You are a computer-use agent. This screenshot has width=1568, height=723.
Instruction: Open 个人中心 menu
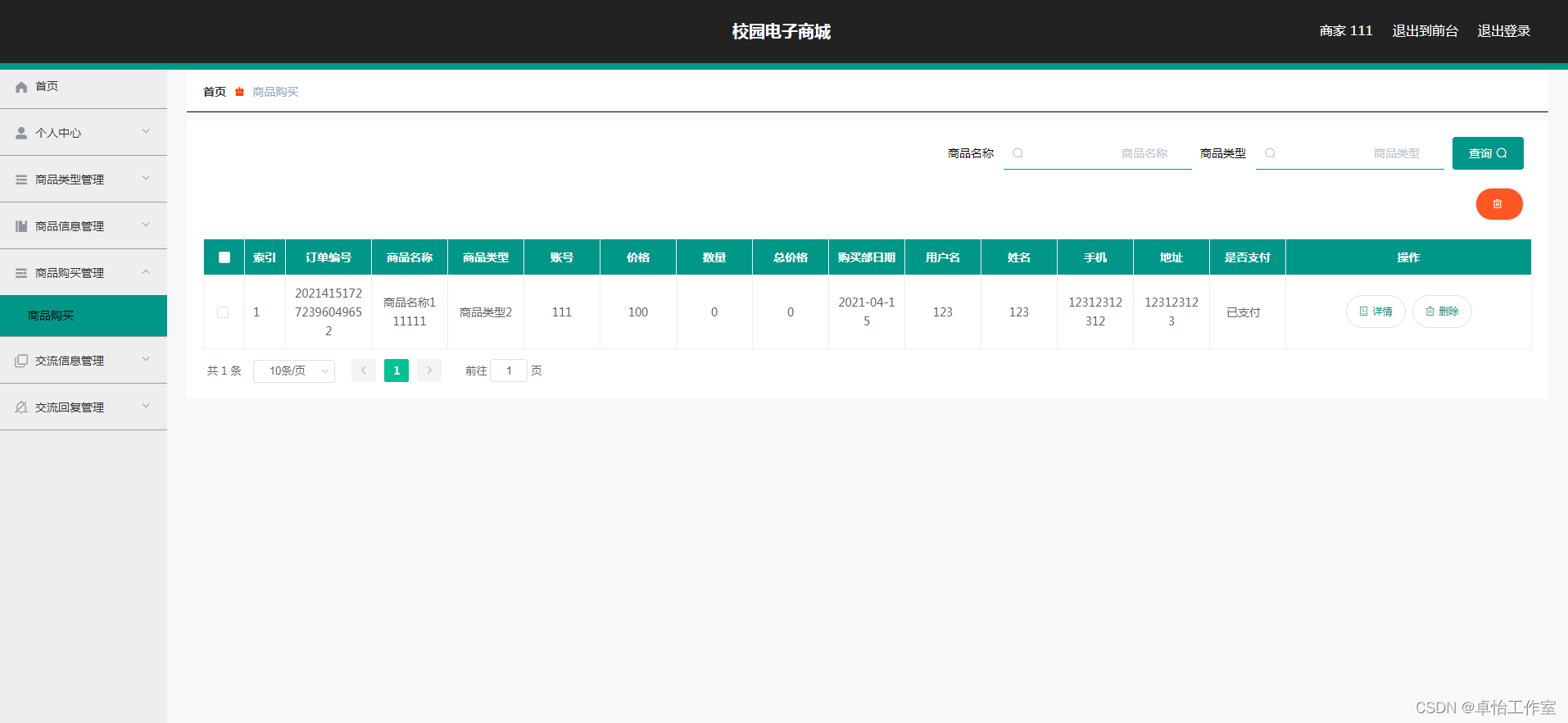click(84, 133)
